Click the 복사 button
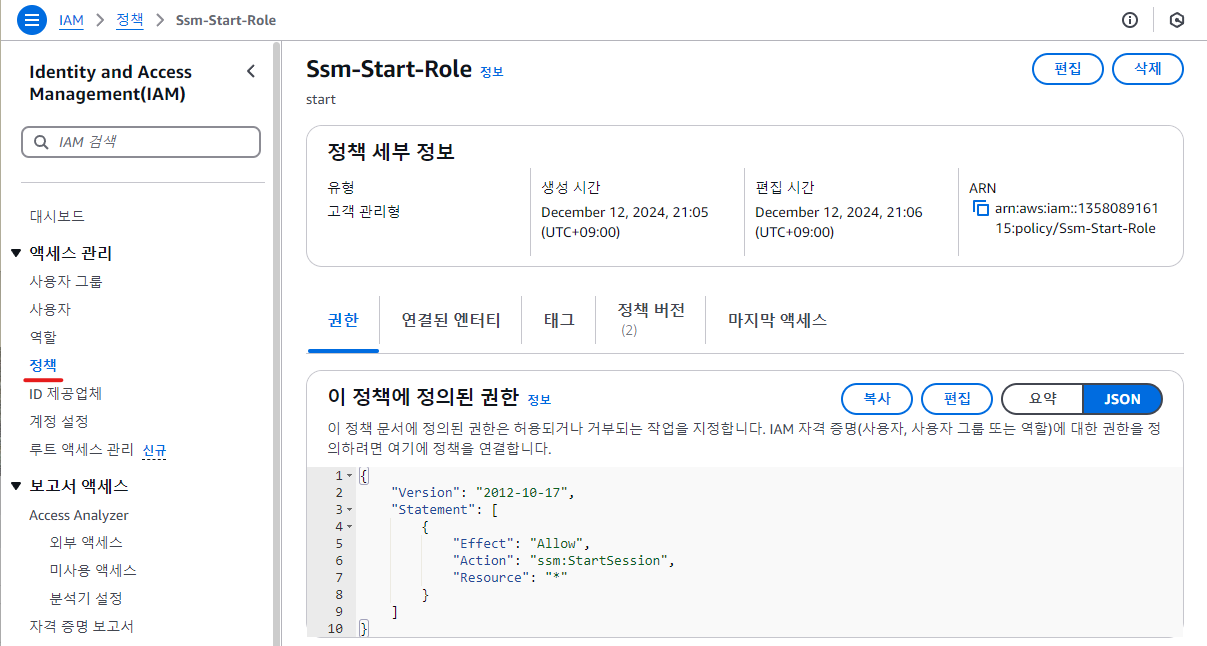This screenshot has height=646, width=1207. 877,399
